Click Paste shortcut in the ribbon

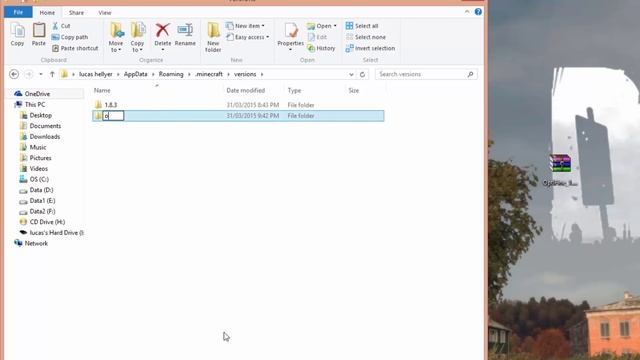pyautogui.click(x=75, y=48)
